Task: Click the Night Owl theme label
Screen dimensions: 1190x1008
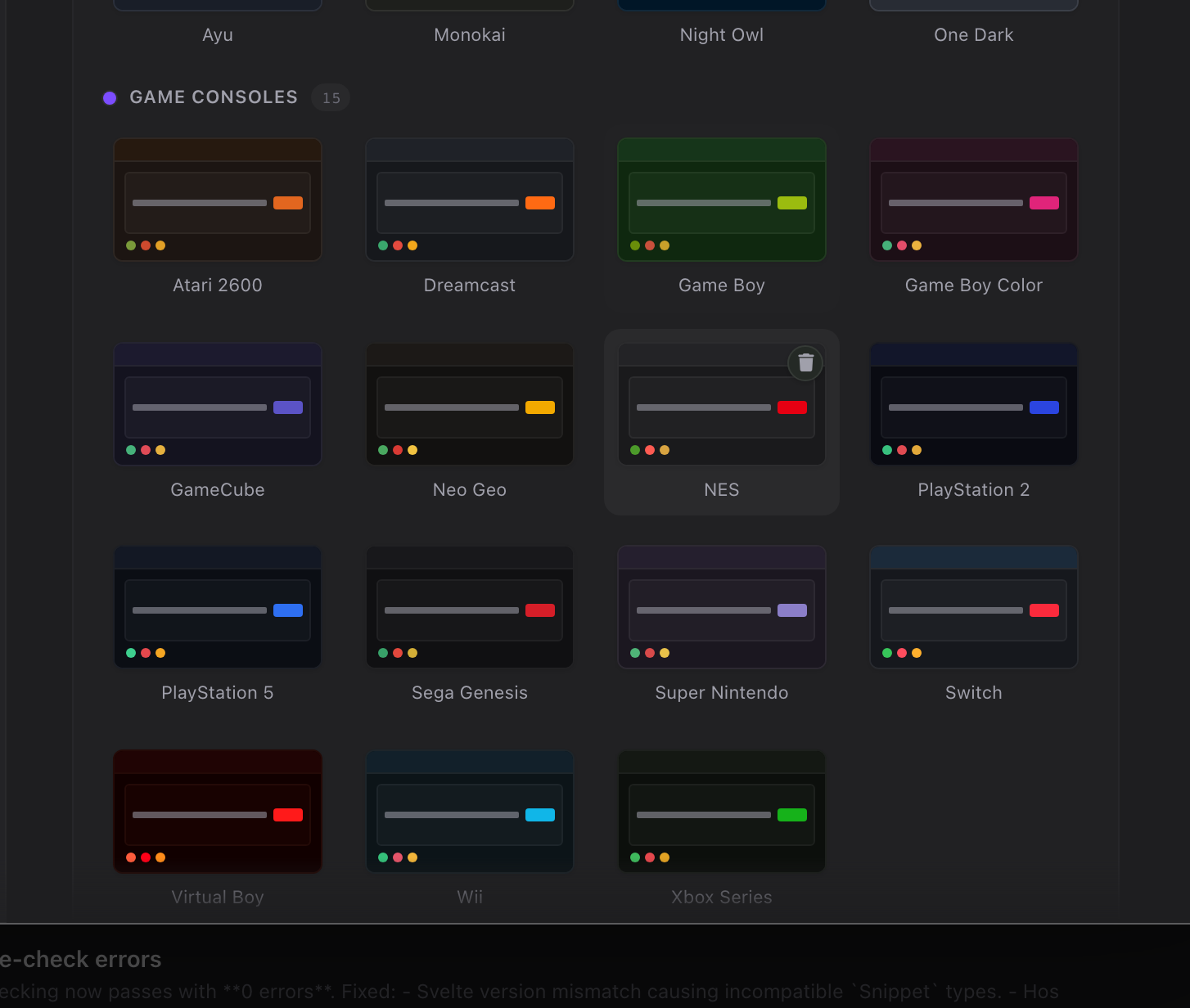Action: click(722, 34)
